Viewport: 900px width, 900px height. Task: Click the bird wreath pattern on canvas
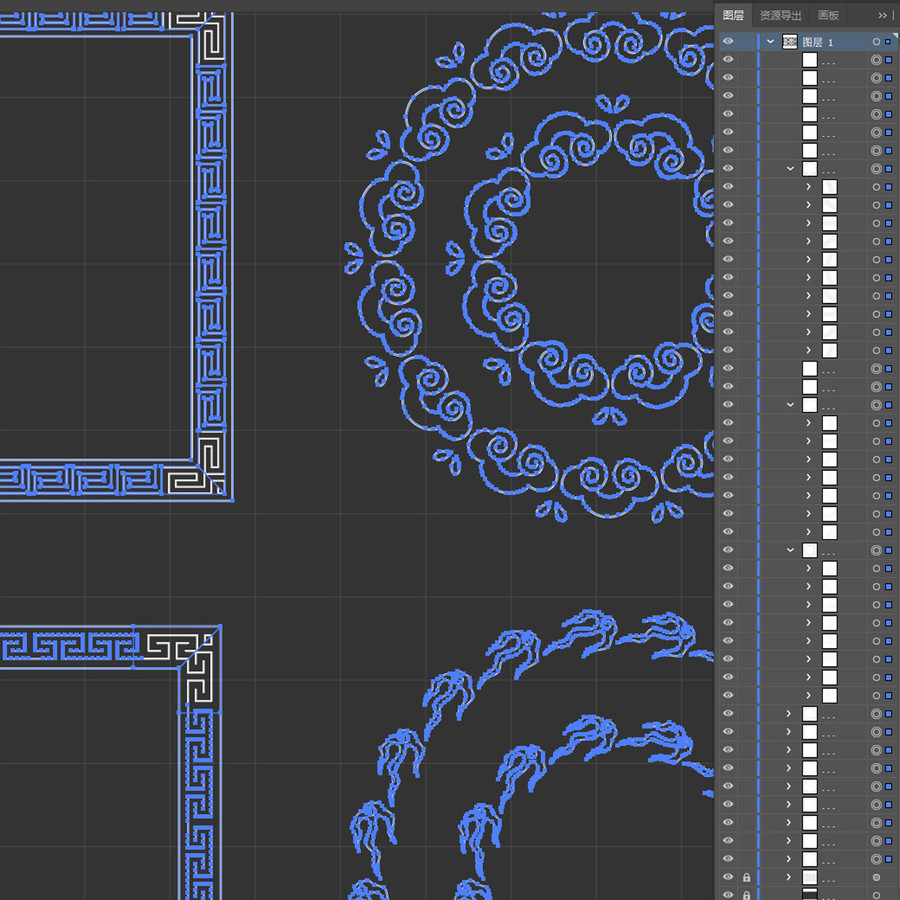coord(531,755)
